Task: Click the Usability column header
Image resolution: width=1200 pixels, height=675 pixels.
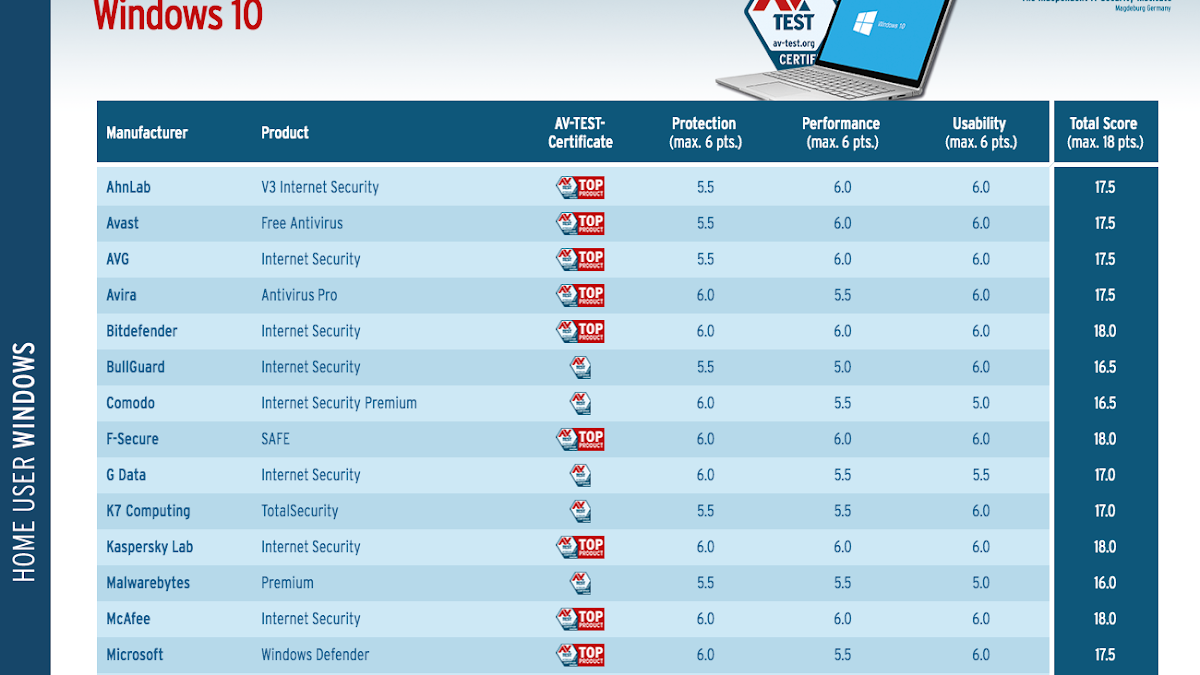Action: pos(980,132)
